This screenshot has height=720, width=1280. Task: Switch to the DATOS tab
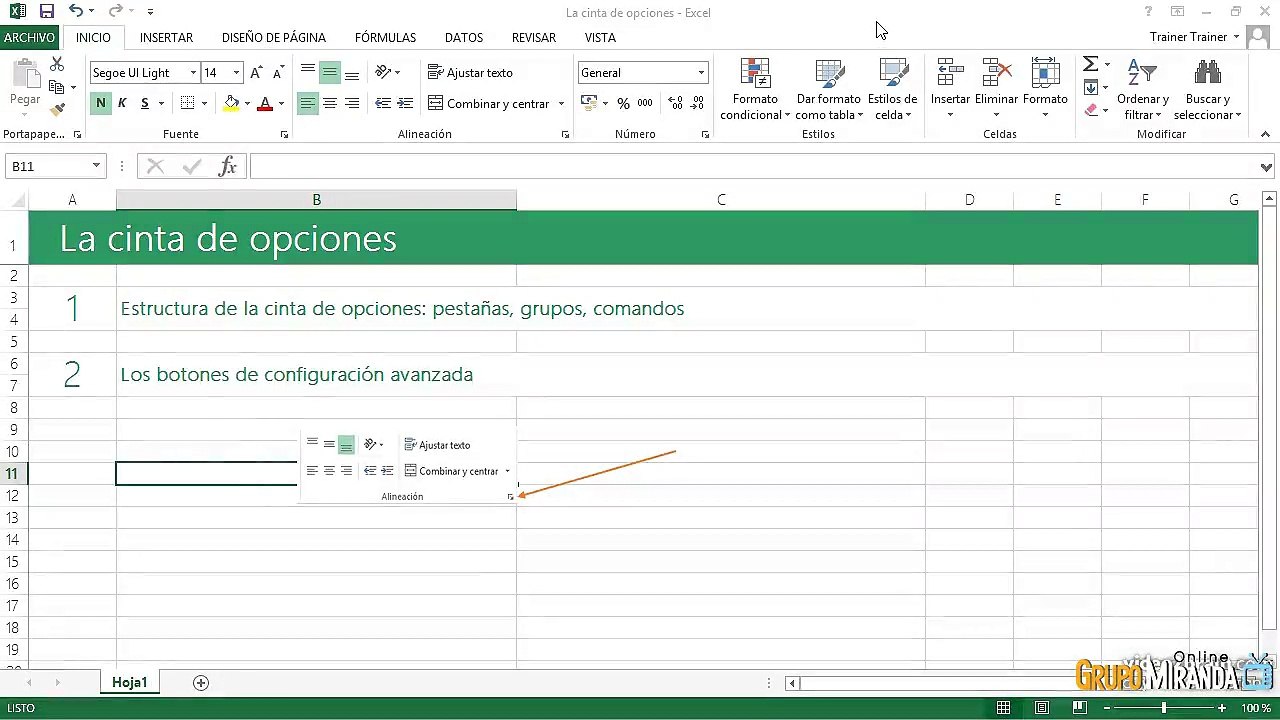tap(464, 37)
